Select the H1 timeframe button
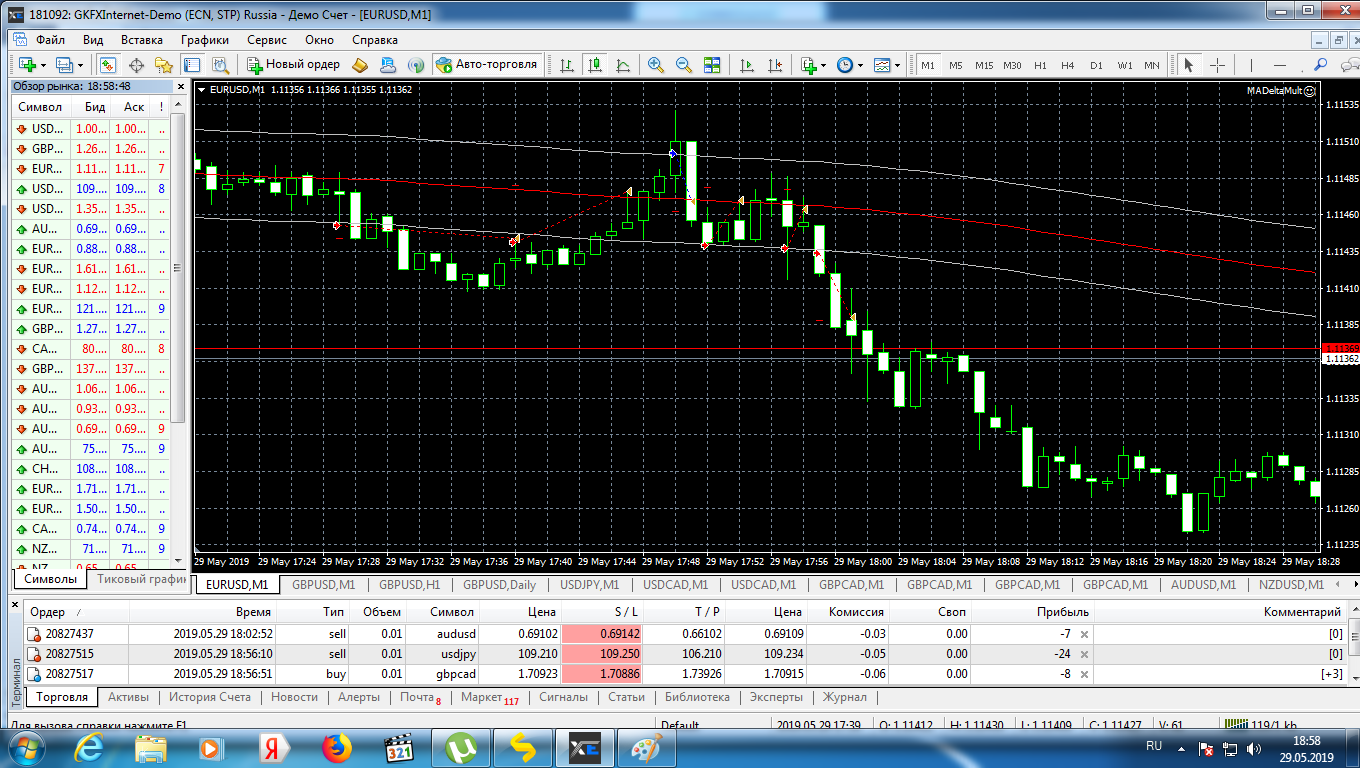 click(x=1040, y=65)
